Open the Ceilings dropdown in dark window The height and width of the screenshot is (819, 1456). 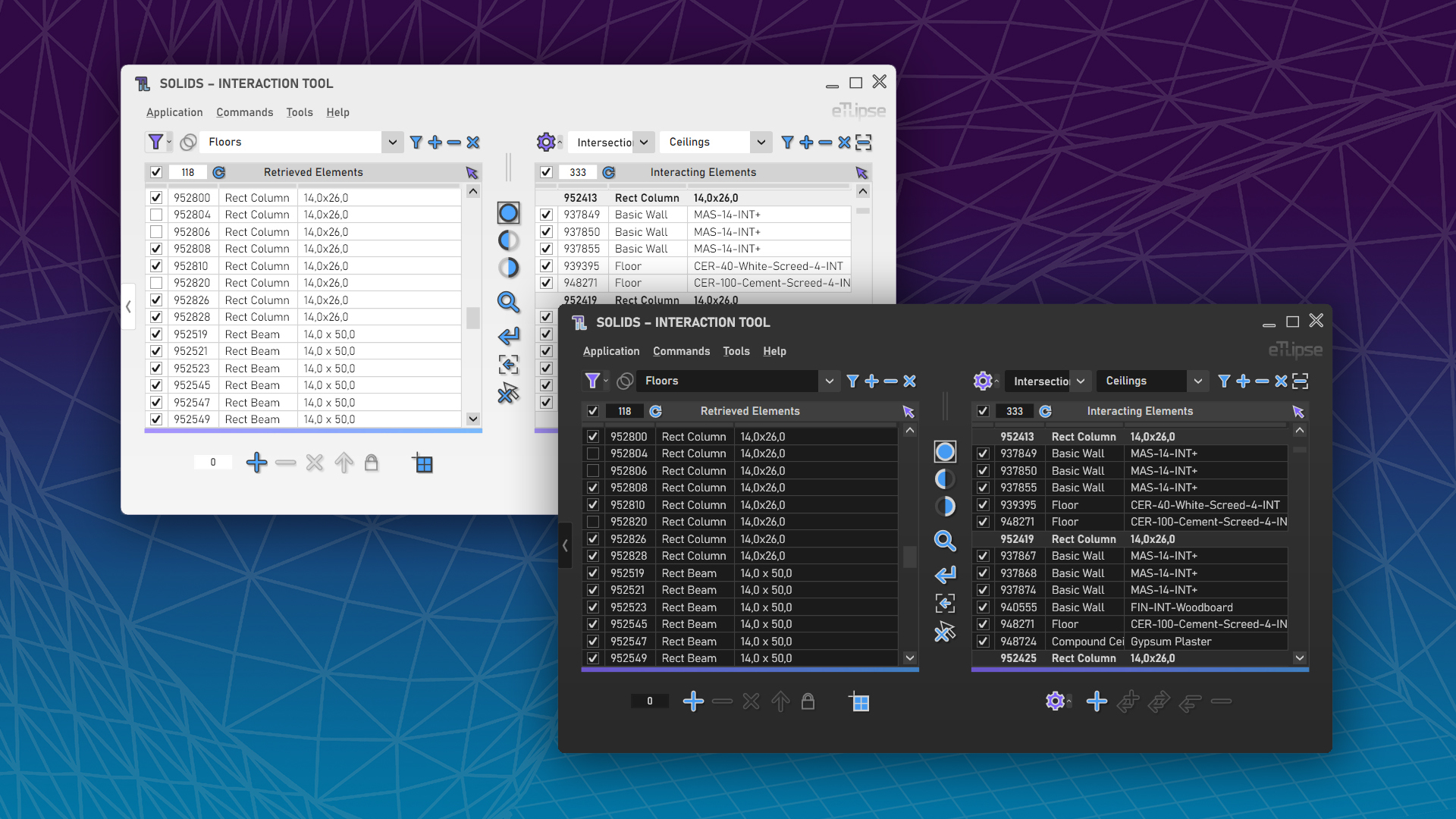click(x=1197, y=381)
